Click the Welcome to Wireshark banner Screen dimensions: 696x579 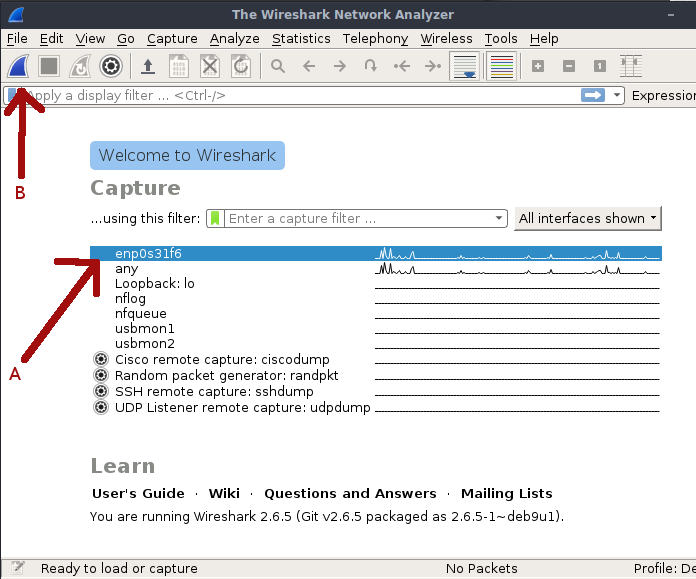coord(187,155)
